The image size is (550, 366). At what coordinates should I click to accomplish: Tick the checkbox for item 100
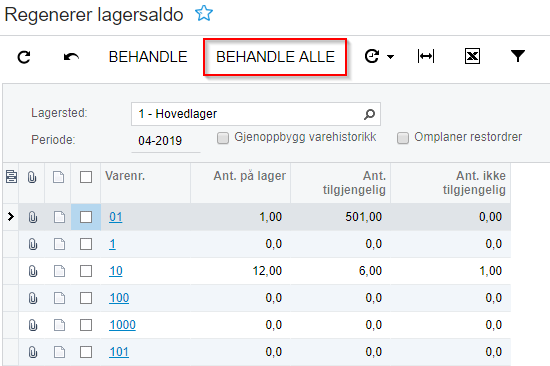[x=86, y=298]
